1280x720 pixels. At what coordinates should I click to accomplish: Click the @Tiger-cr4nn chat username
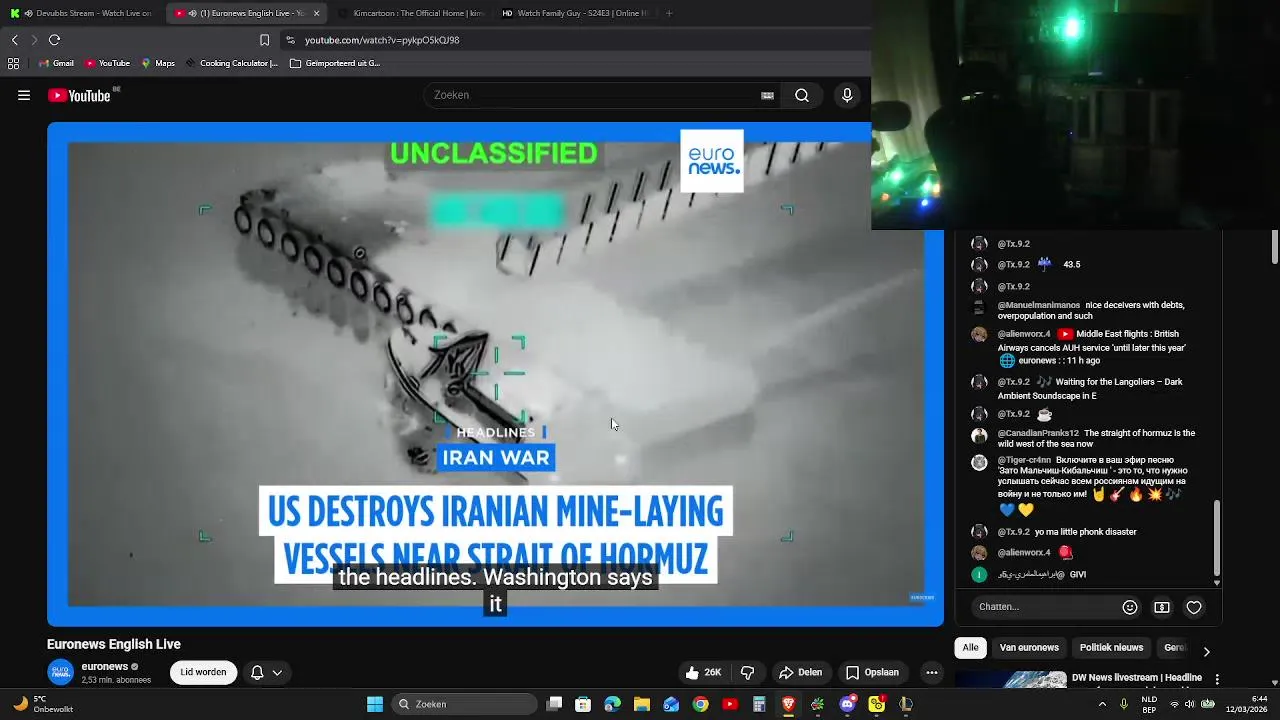pos(1024,461)
